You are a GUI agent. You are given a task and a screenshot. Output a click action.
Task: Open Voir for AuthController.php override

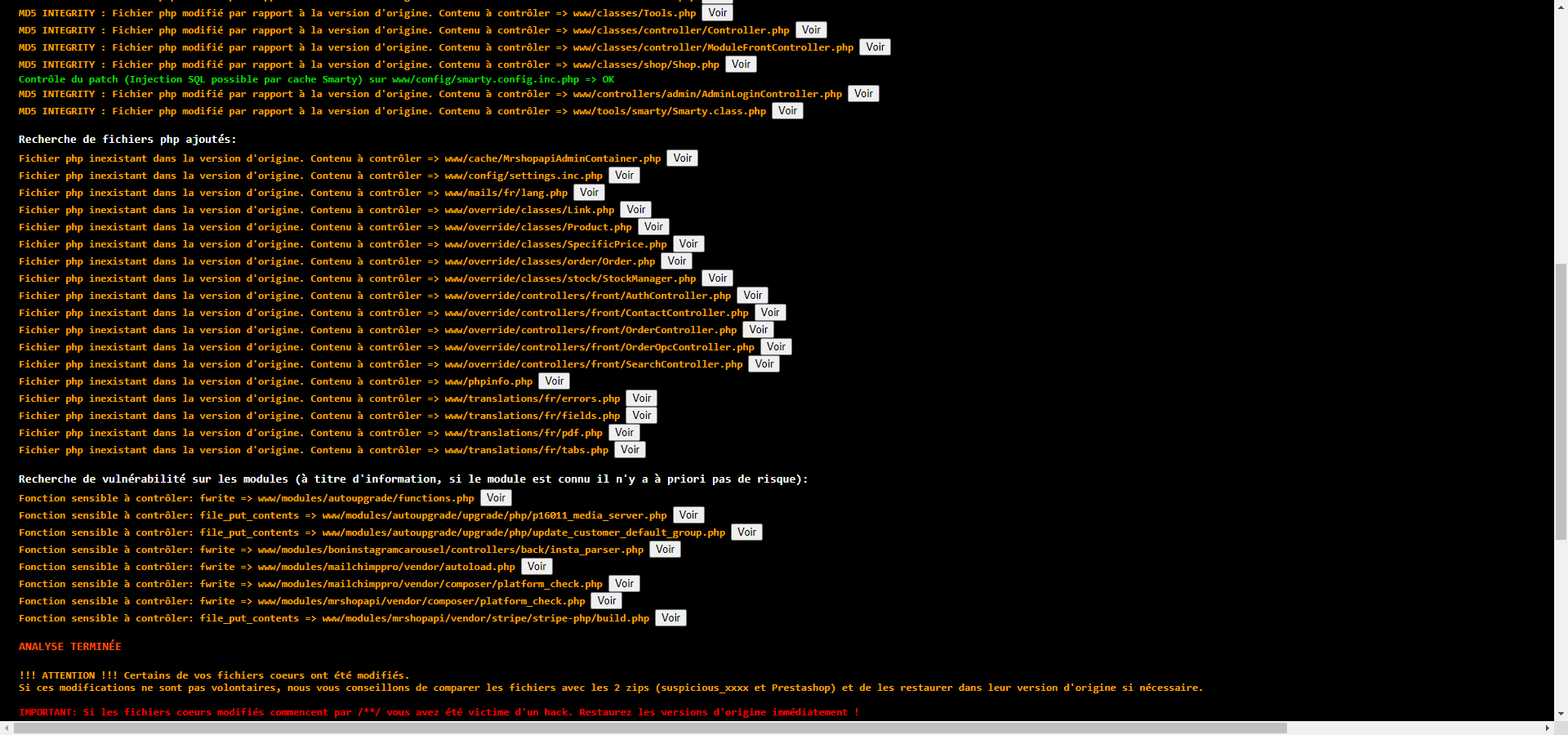[753, 295]
